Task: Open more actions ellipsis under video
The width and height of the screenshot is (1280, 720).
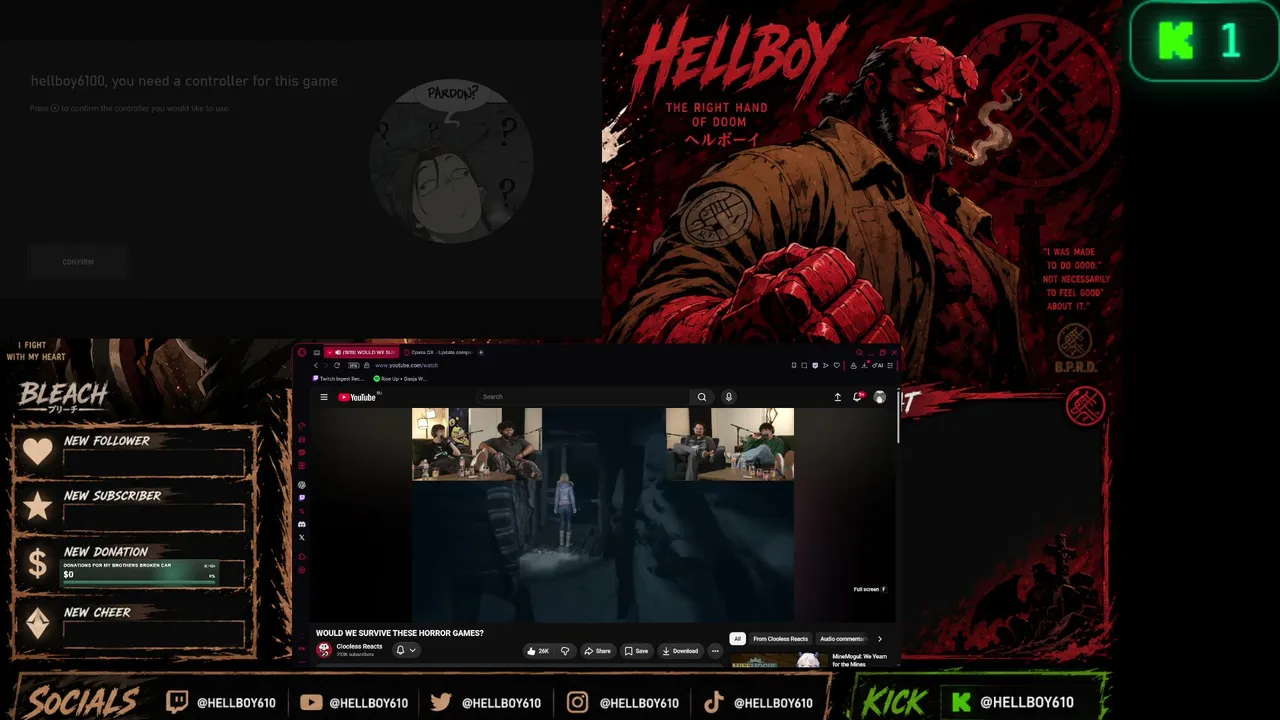Action: click(715, 651)
